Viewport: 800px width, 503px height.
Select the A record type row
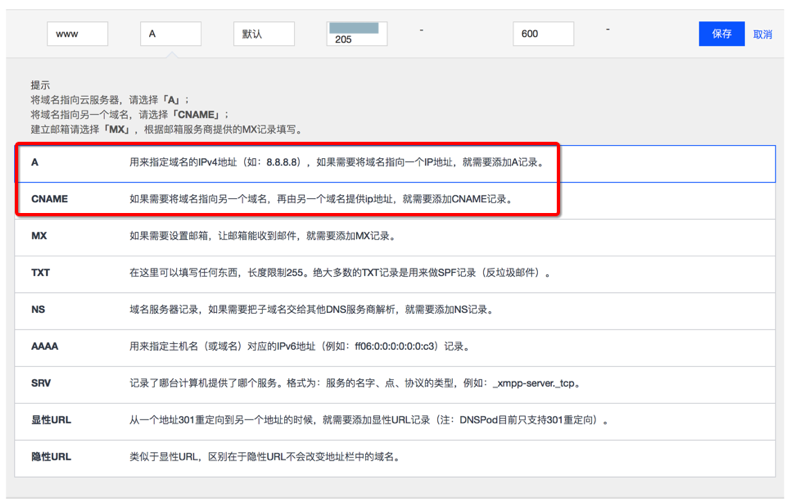point(395,164)
